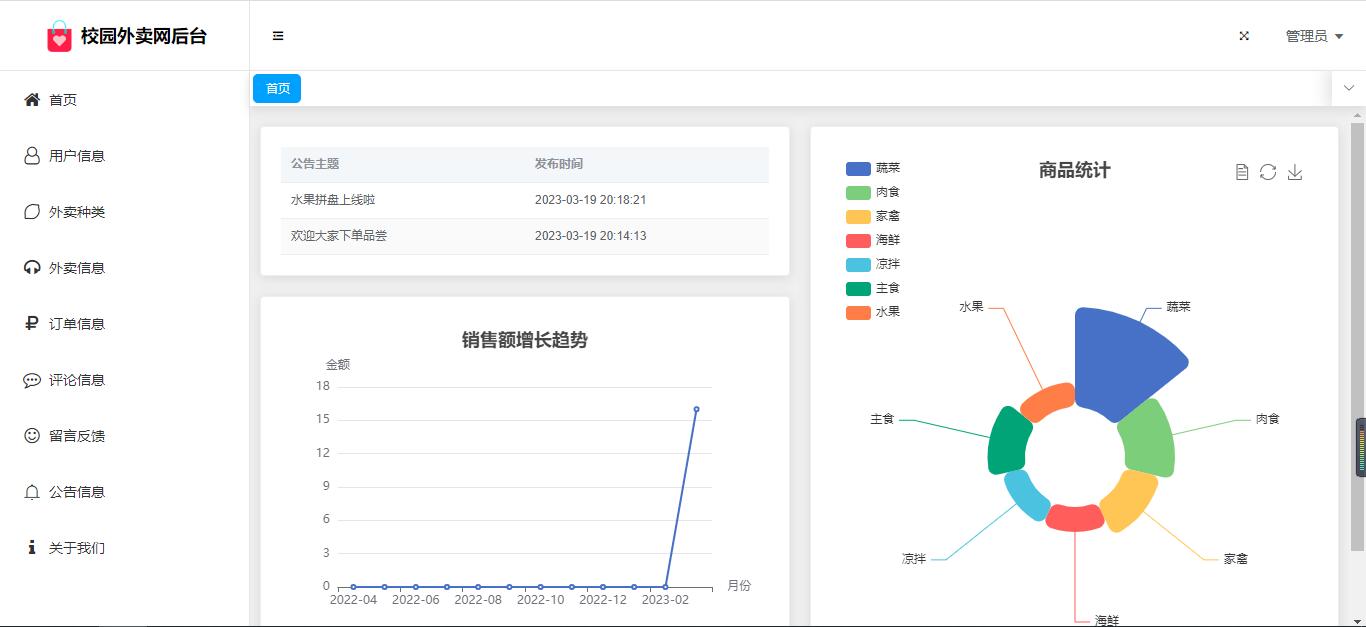Toggle 海鲜 series via legend entry
This screenshot has height=627, width=1366.
pos(872,240)
